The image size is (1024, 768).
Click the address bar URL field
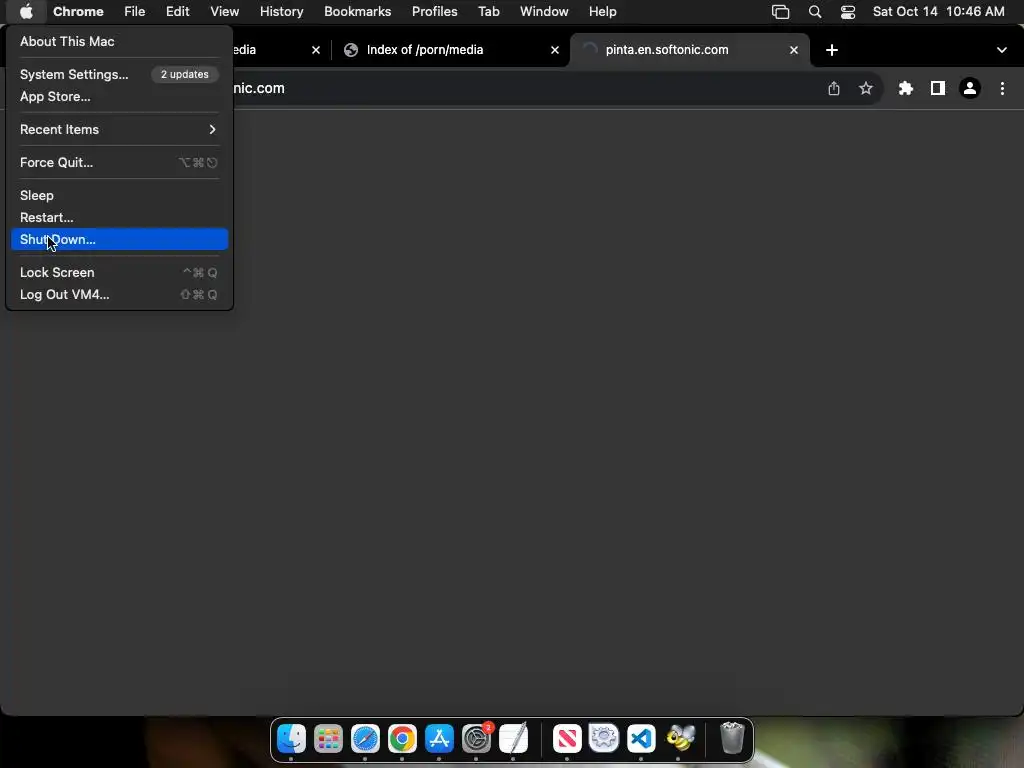522,88
